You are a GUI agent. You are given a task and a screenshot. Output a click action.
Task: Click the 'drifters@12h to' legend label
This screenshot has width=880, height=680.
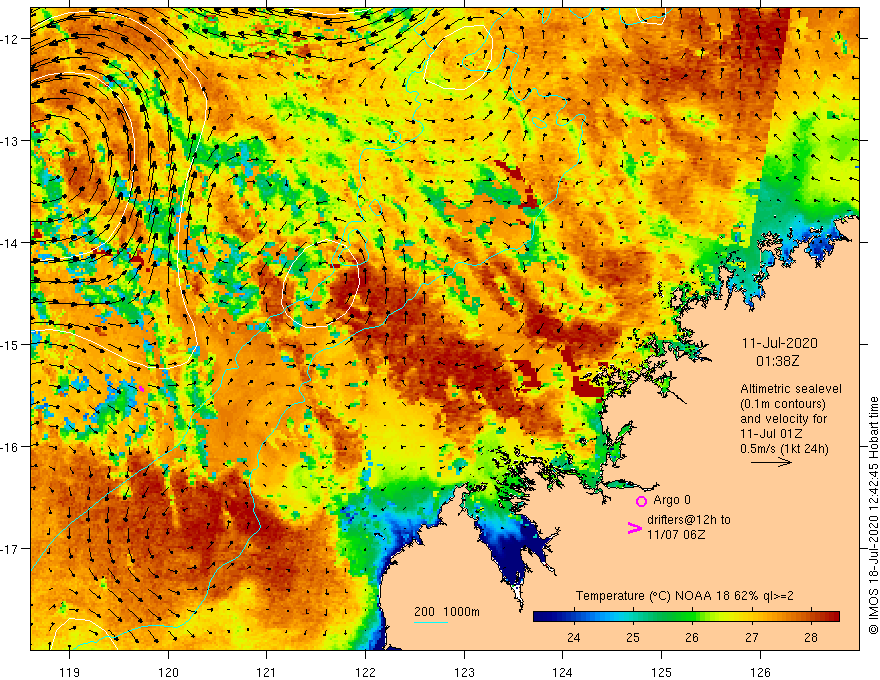coord(689,520)
